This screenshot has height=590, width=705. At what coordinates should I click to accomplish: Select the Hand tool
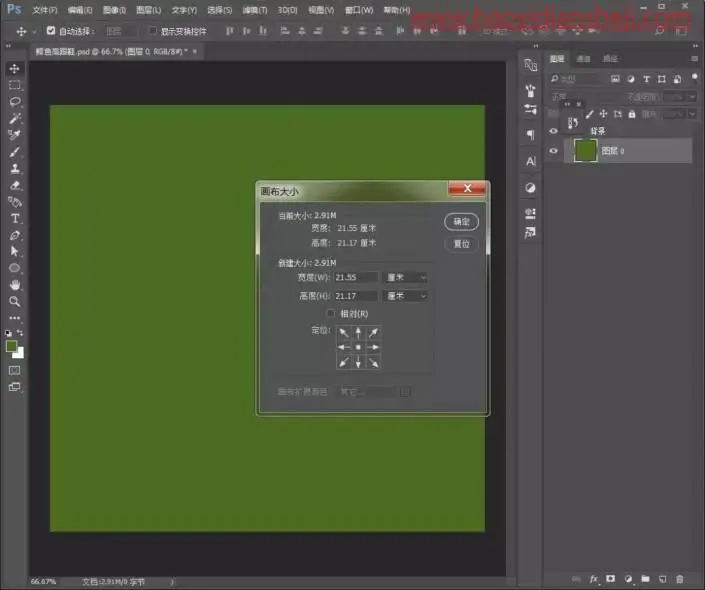click(x=14, y=285)
